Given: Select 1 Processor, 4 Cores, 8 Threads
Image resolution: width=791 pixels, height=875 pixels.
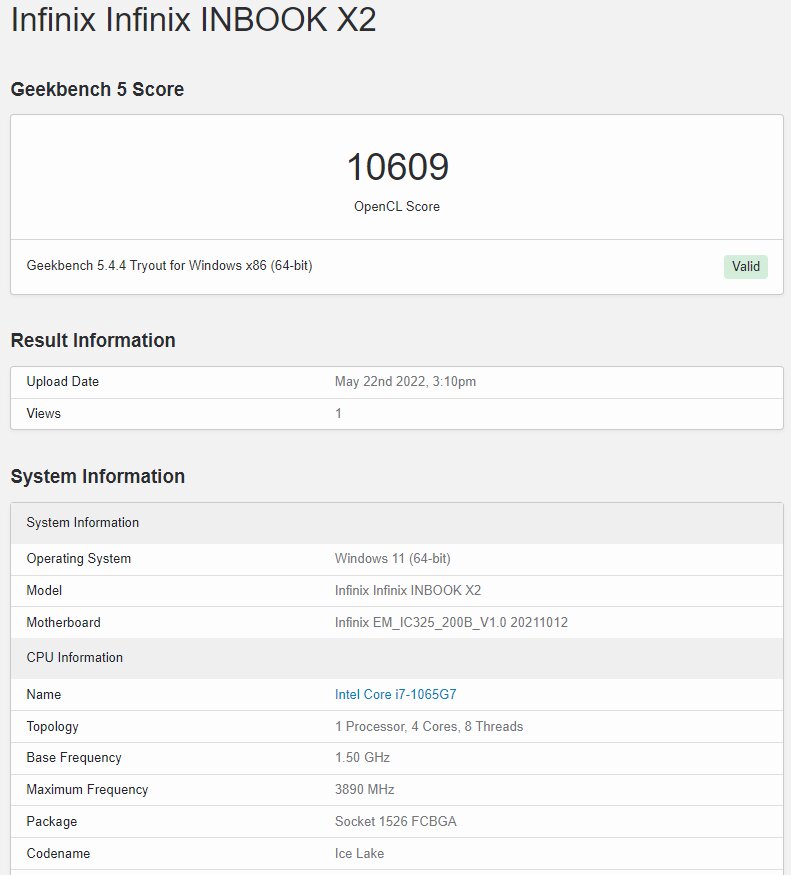Looking at the screenshot, I should (x=429, y=727).
